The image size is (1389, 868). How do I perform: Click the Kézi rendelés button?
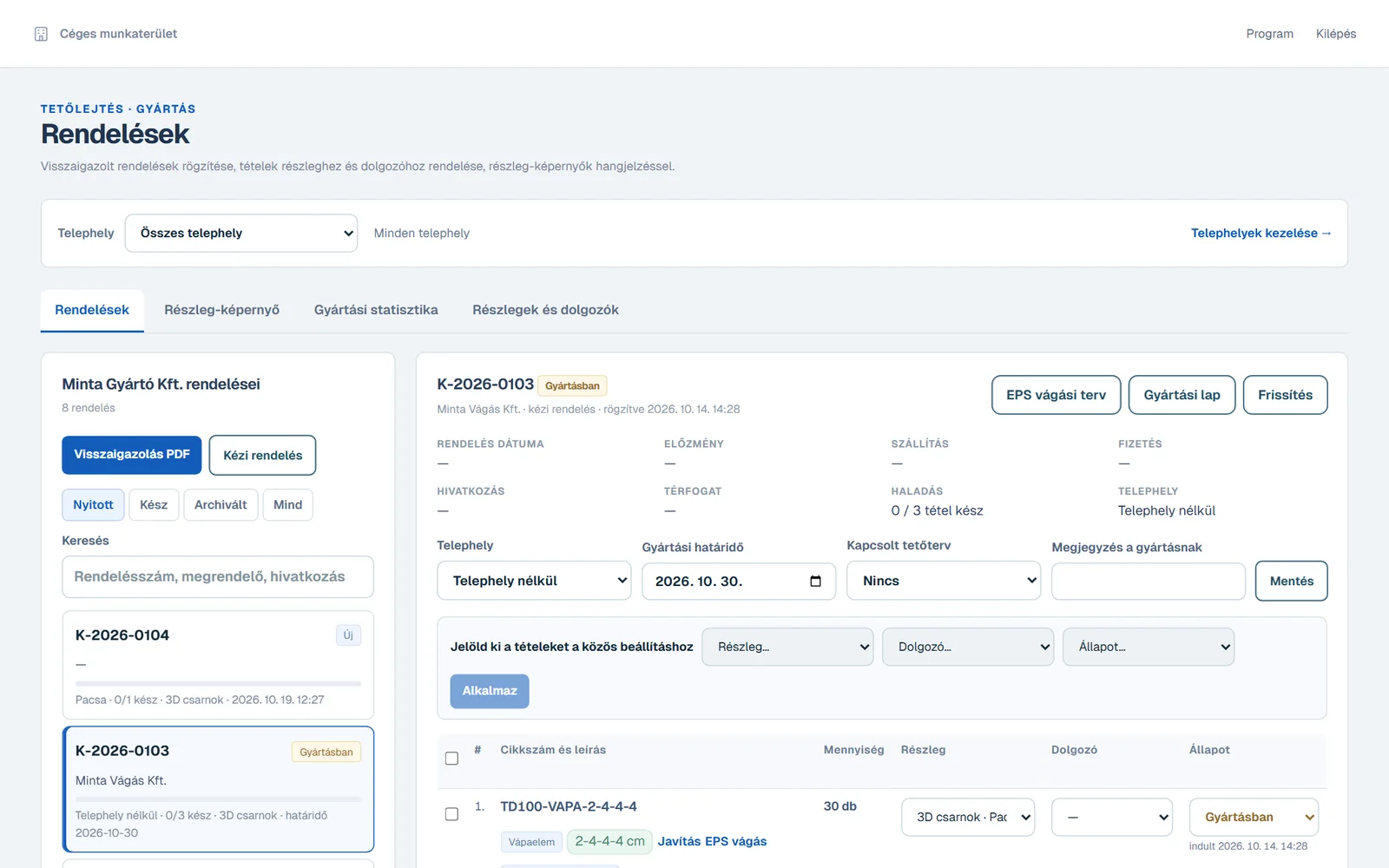coord(263,456)
